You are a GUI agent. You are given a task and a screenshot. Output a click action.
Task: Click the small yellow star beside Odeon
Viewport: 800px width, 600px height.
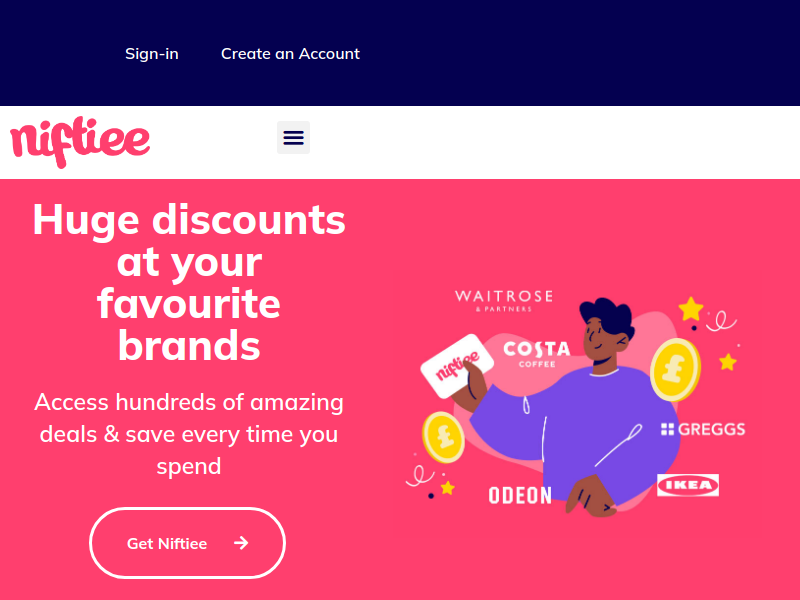(447, 488)
